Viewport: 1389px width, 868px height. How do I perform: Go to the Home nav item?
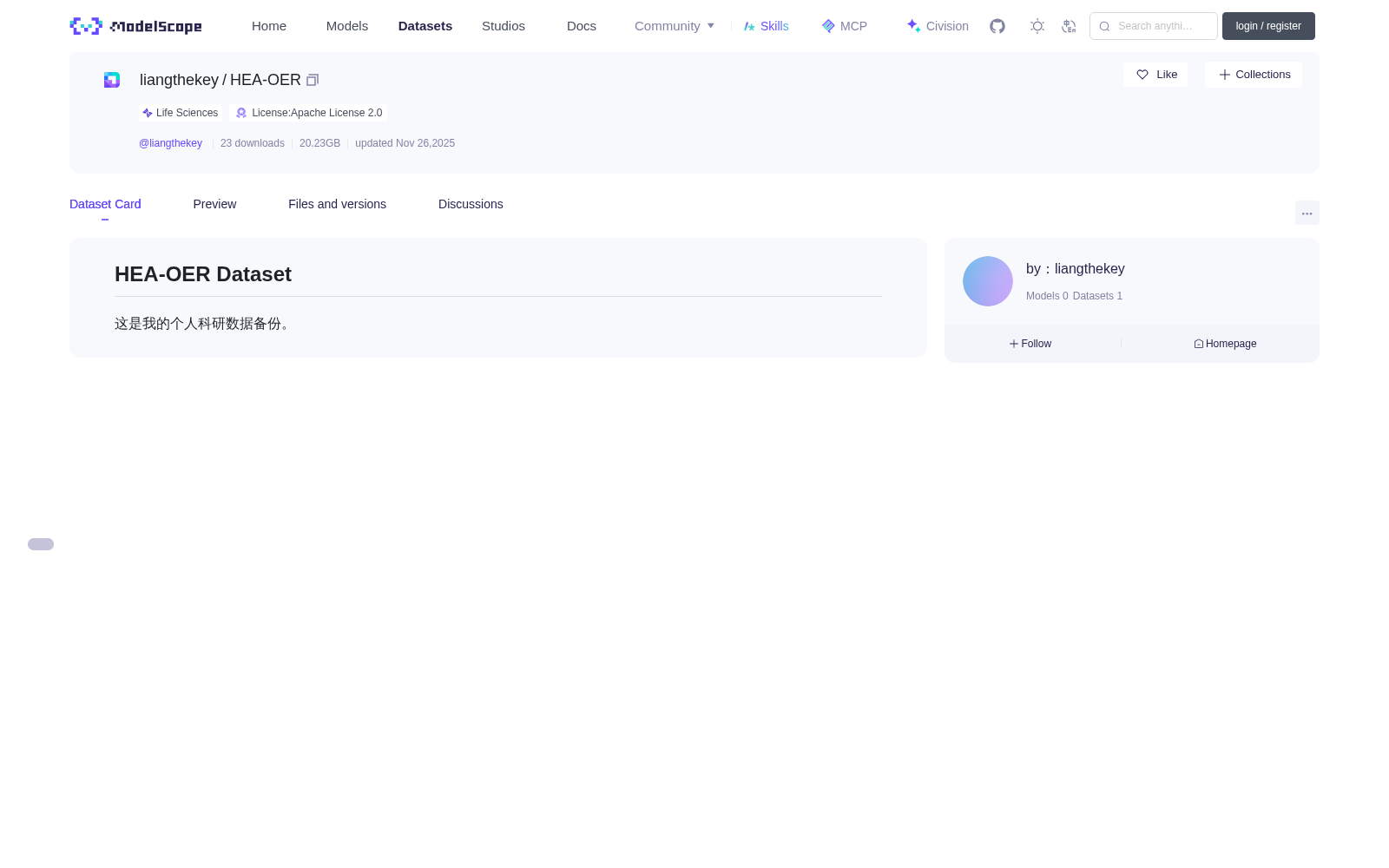coord(269,26)
